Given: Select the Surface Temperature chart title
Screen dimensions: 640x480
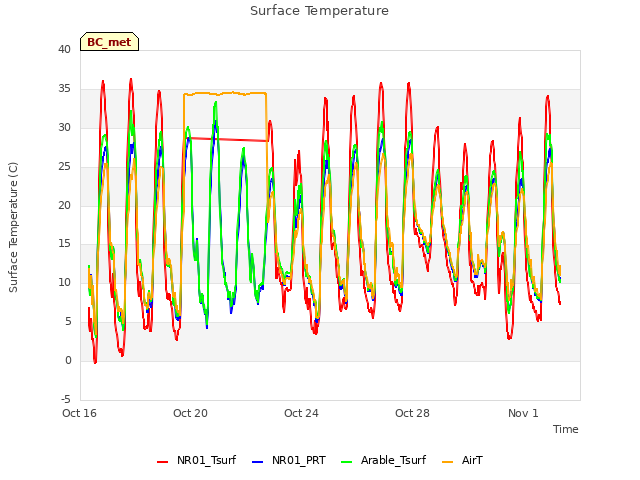Looking at the screenshot, I should (x=319, y=11).
